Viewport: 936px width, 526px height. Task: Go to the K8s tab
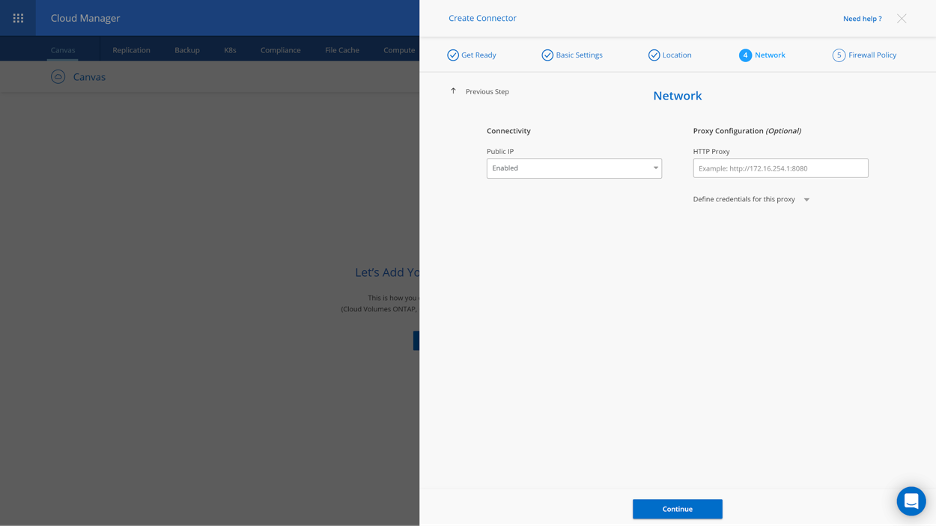point(230,50)
